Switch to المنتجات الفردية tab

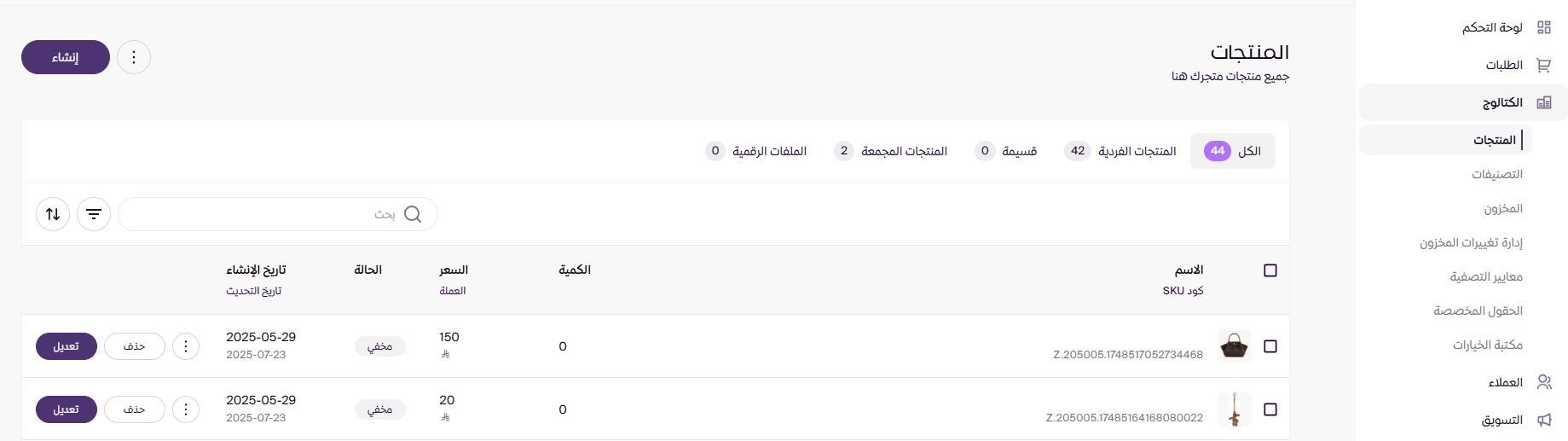pos(1120,151)
